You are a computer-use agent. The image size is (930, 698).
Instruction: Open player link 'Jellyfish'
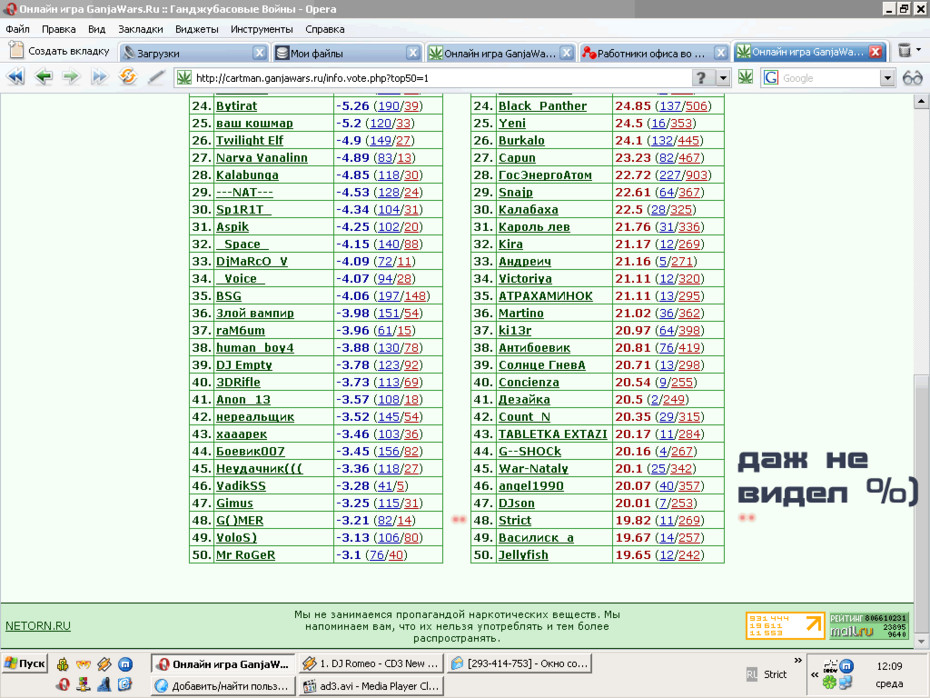pos(523,555)
